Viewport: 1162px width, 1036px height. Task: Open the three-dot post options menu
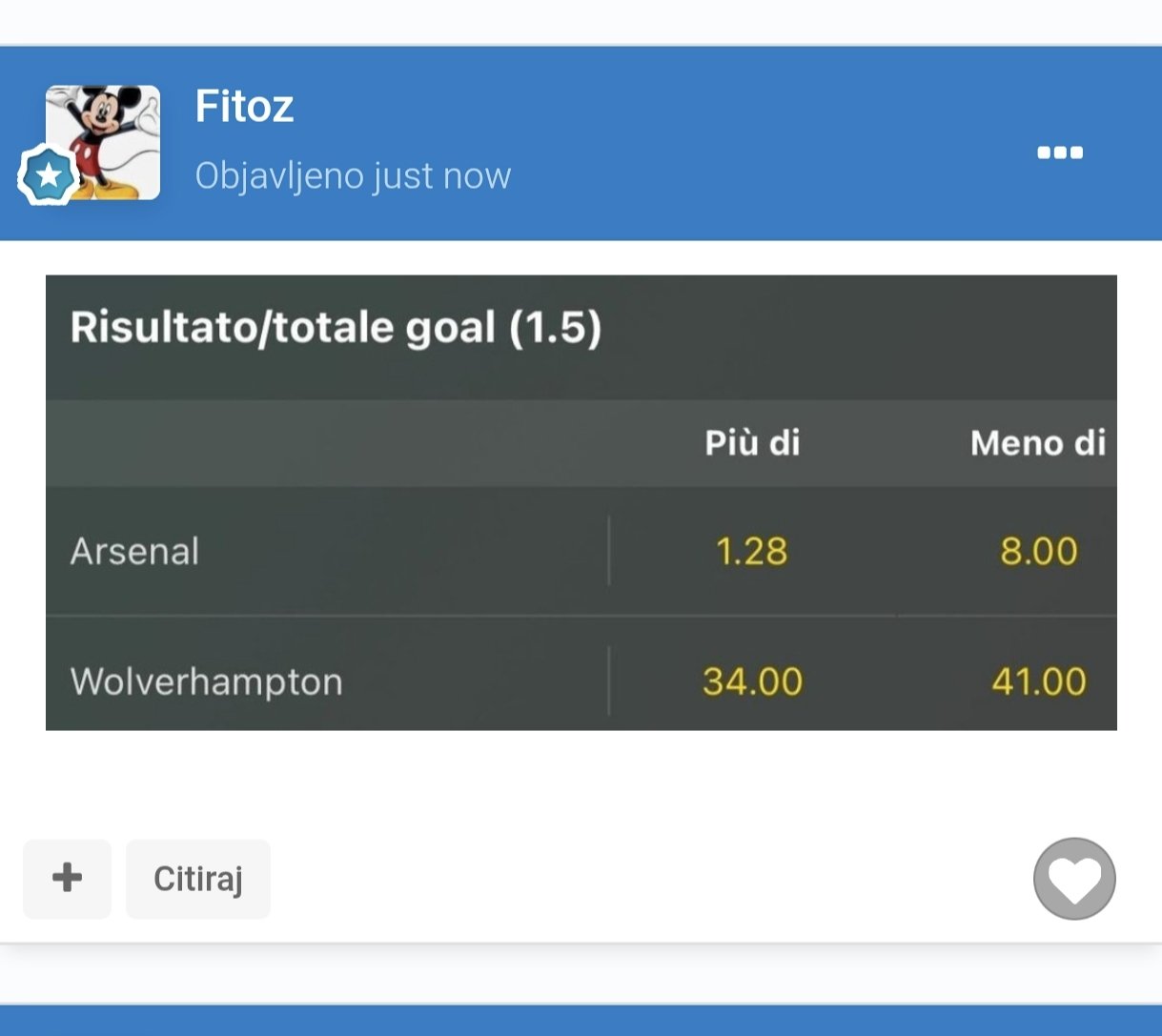coord(1060,152)
